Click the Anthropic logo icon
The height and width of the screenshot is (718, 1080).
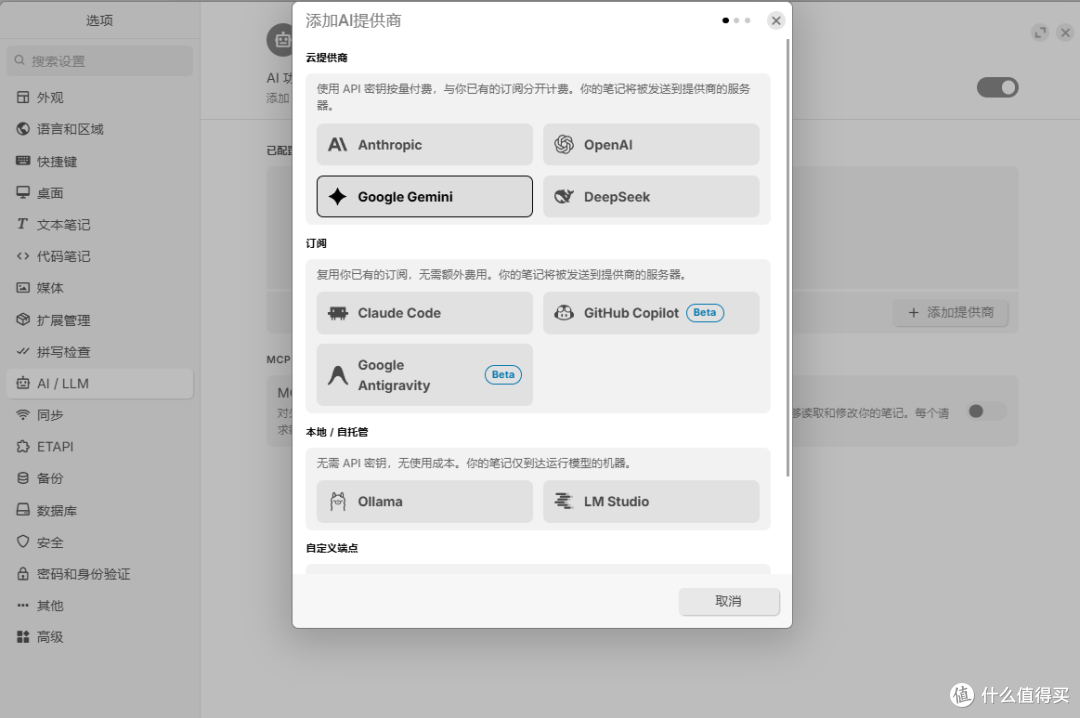tap(338, 145)
